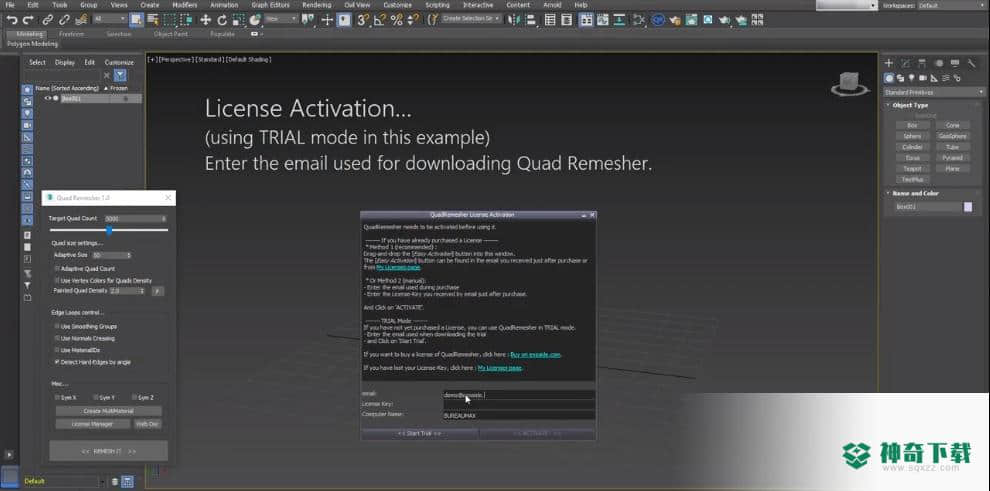The width and height of the screenshot is (990, 491).
Task: Switch to the Freeform ribbon tab
Action: [71, 34]
